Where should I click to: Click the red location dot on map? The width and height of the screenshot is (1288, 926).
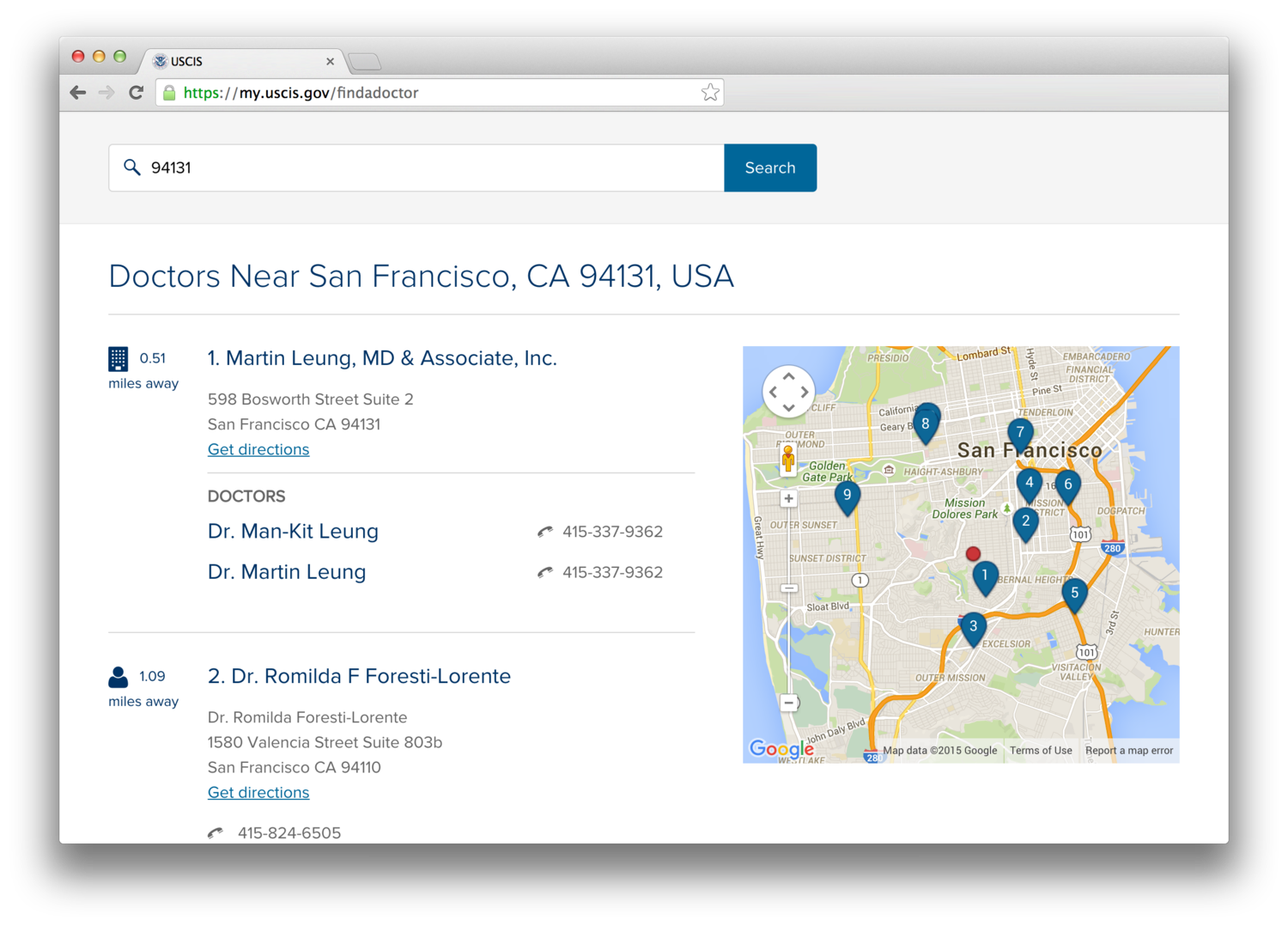[x=973, y=554]
